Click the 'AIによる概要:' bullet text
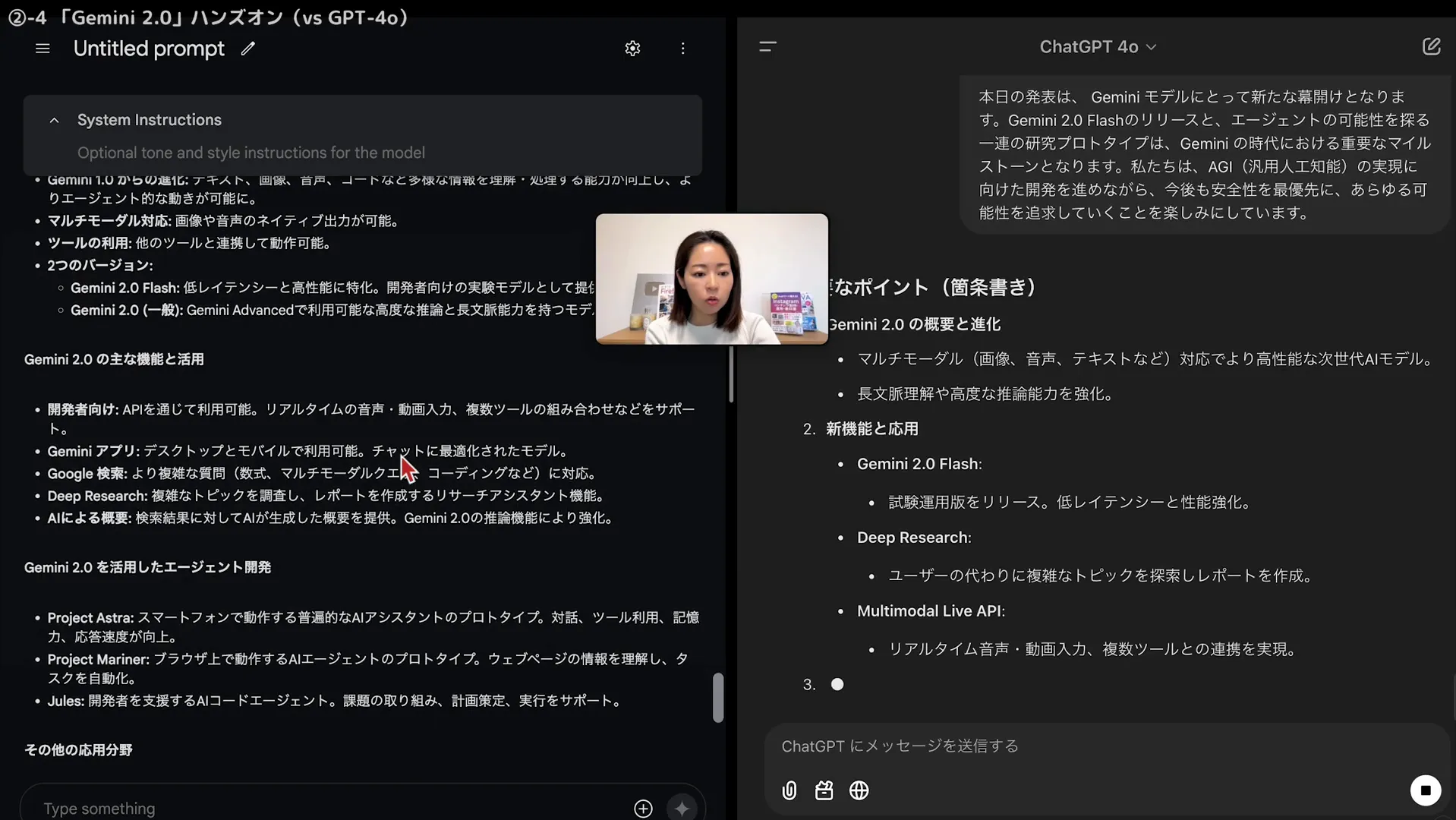The image size is (1456, 820). coord(90,518)
